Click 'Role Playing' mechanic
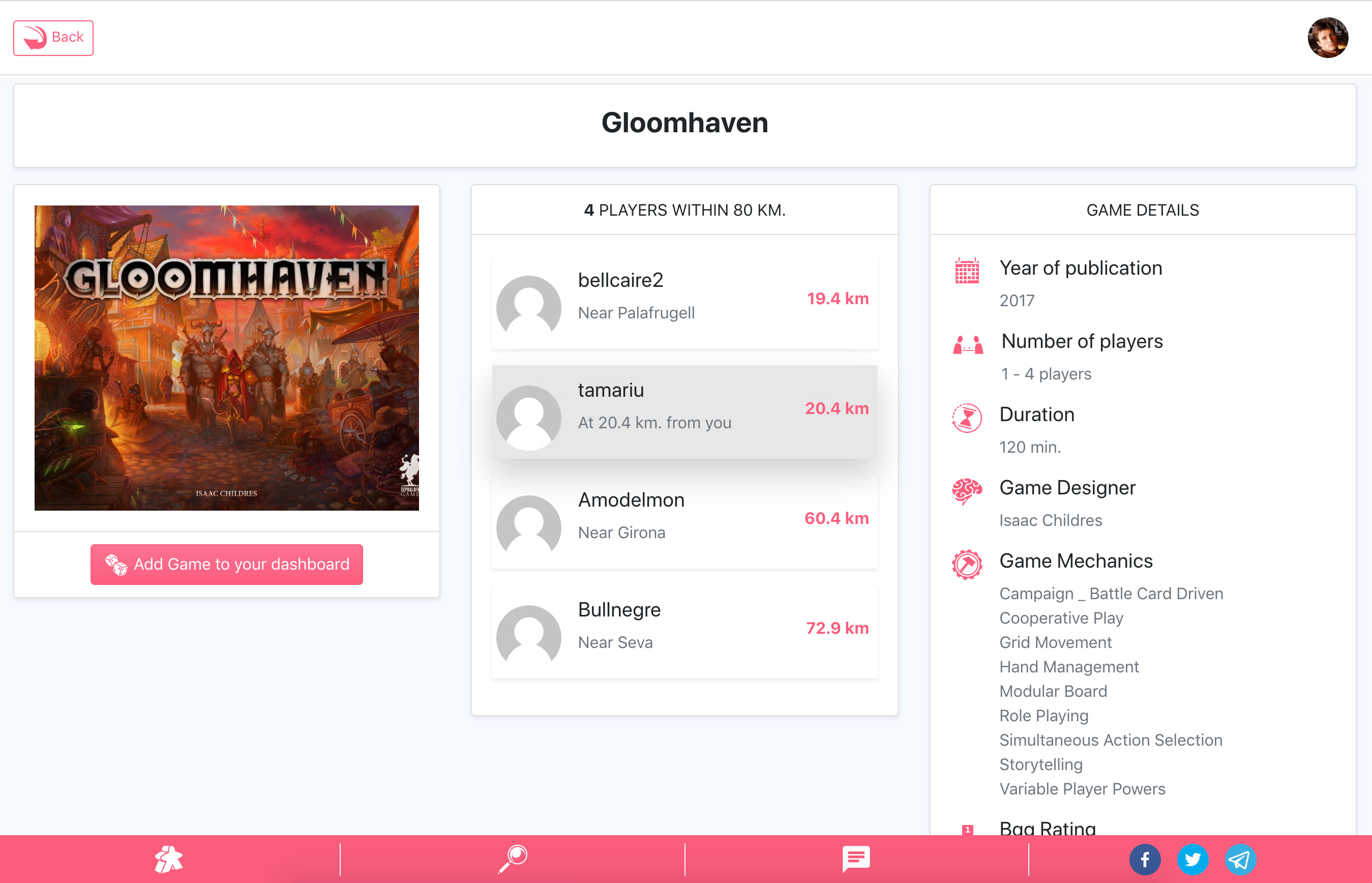 pos(1043,716)
